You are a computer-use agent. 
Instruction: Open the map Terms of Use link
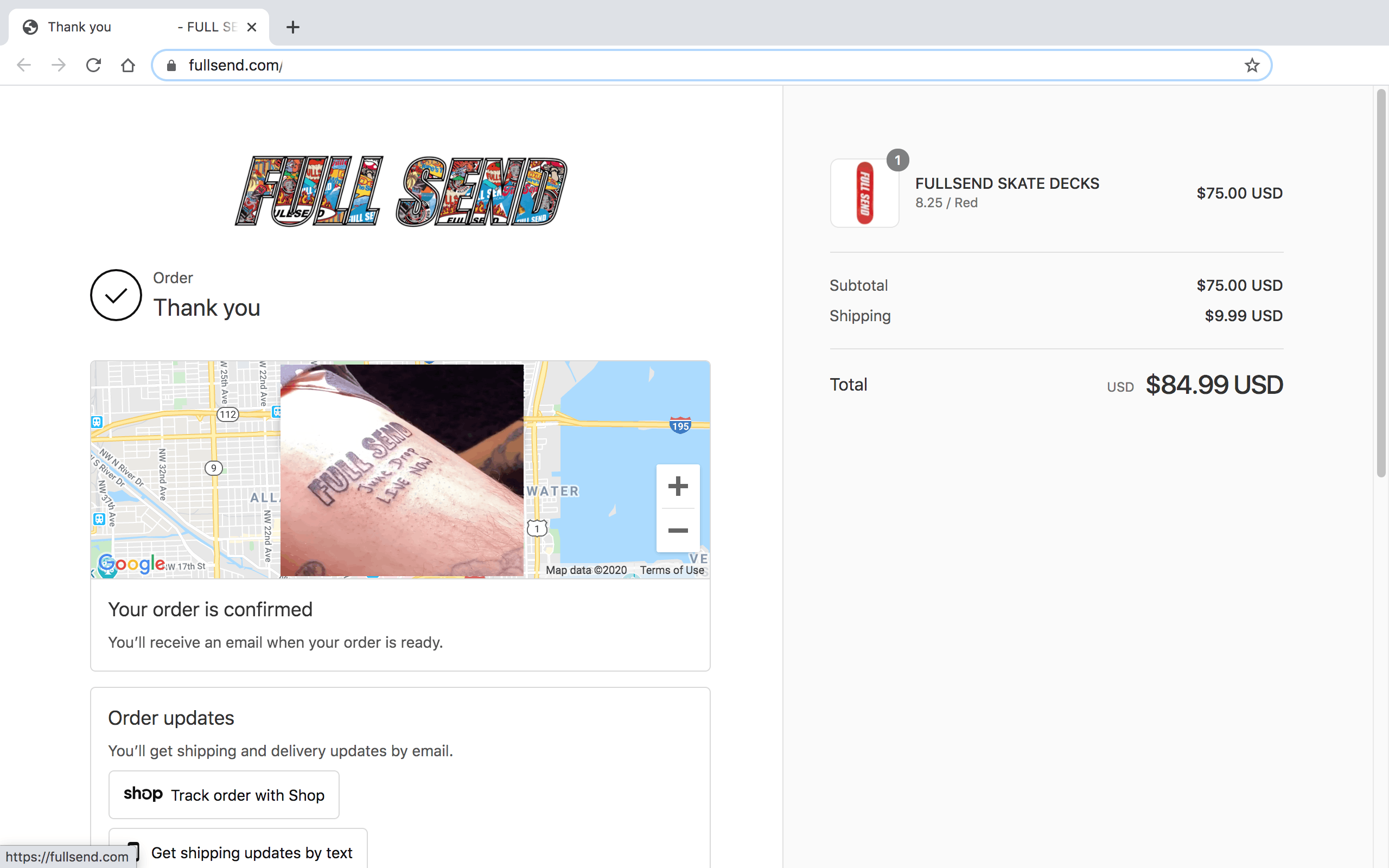(x=672, y=570)
